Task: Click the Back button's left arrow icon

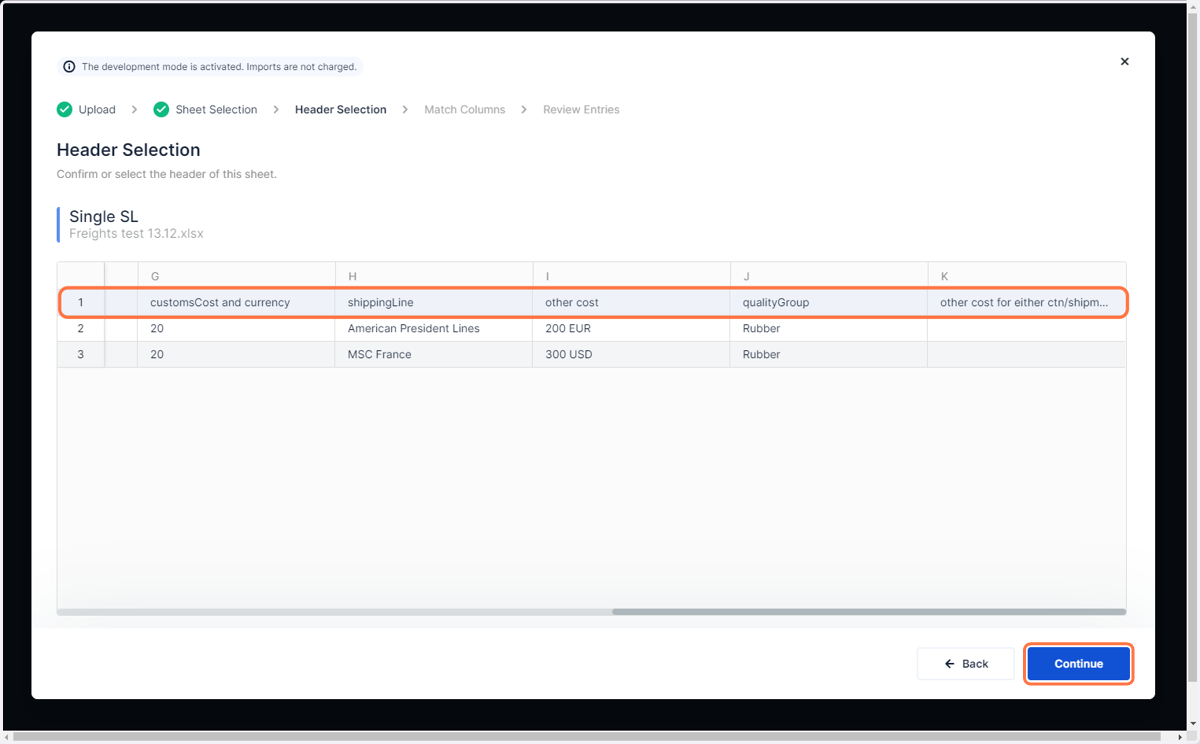Action: tap(949, 664)
